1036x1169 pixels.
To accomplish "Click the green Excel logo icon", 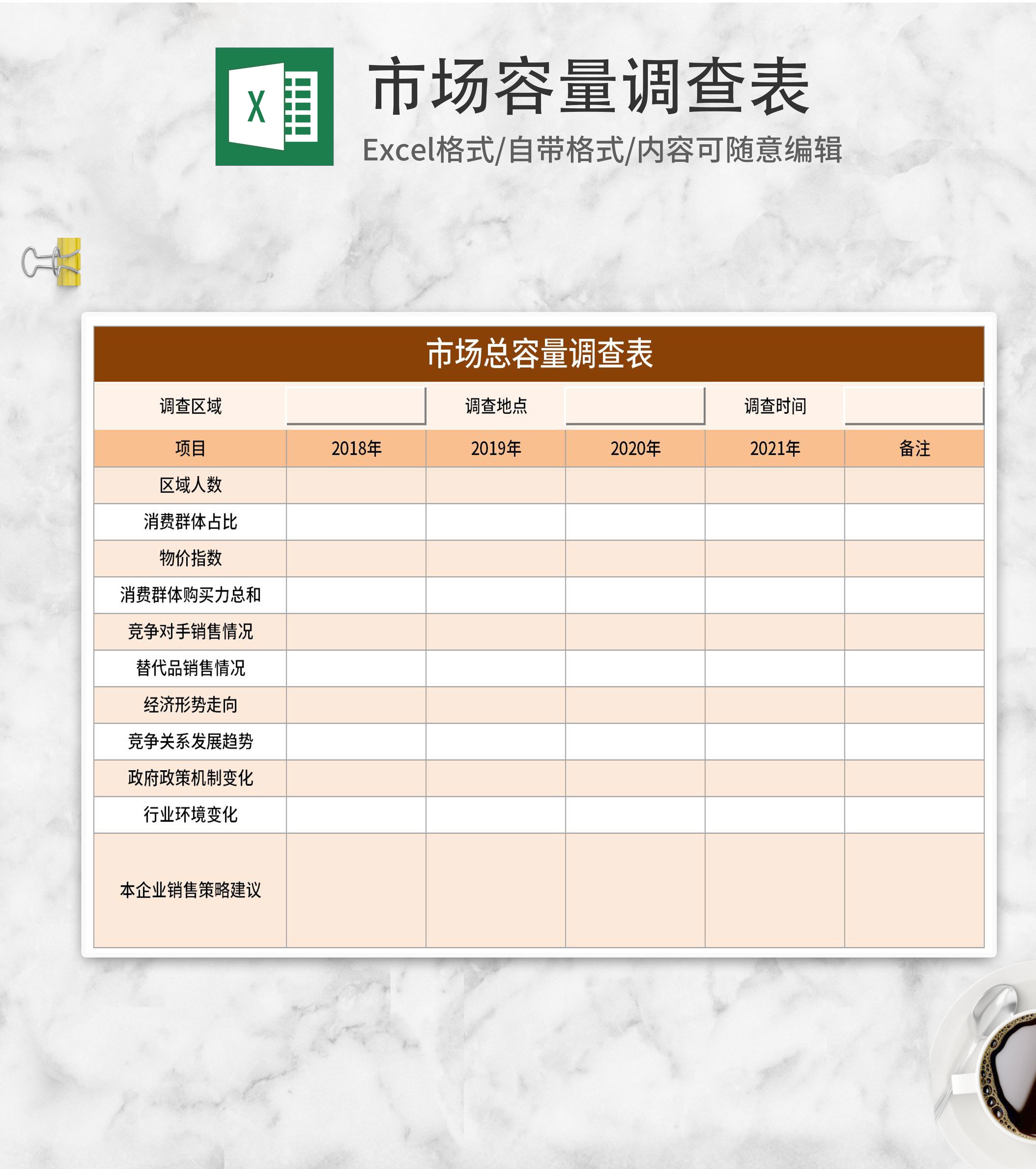I will pyautogui.click(x=274, y=106).
